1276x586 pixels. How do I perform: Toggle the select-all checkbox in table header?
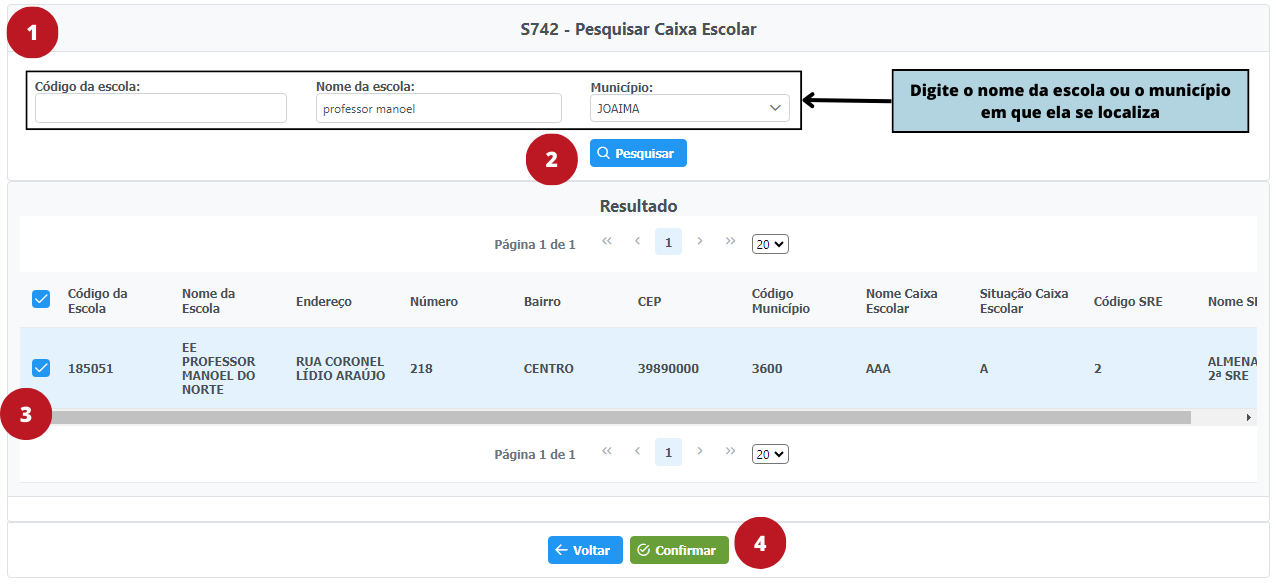(41, 299)
